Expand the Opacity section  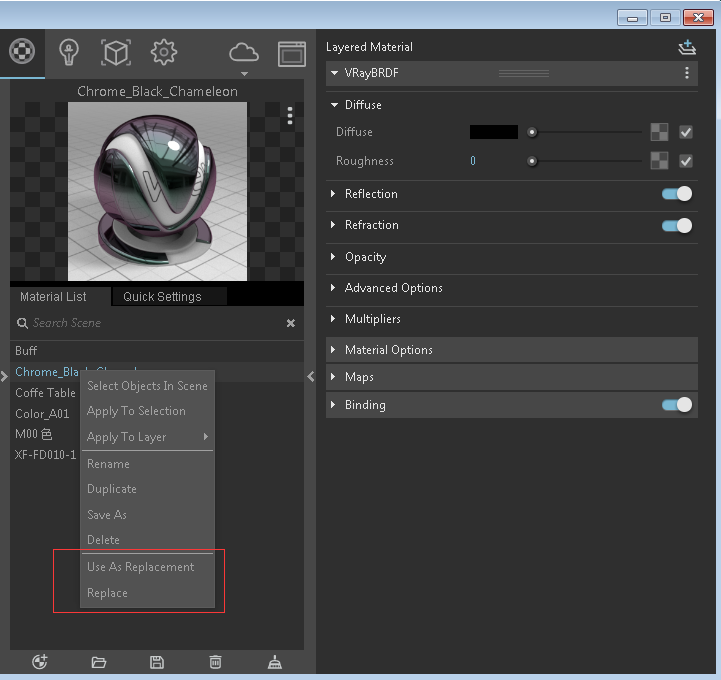click(x=365, y=257)
